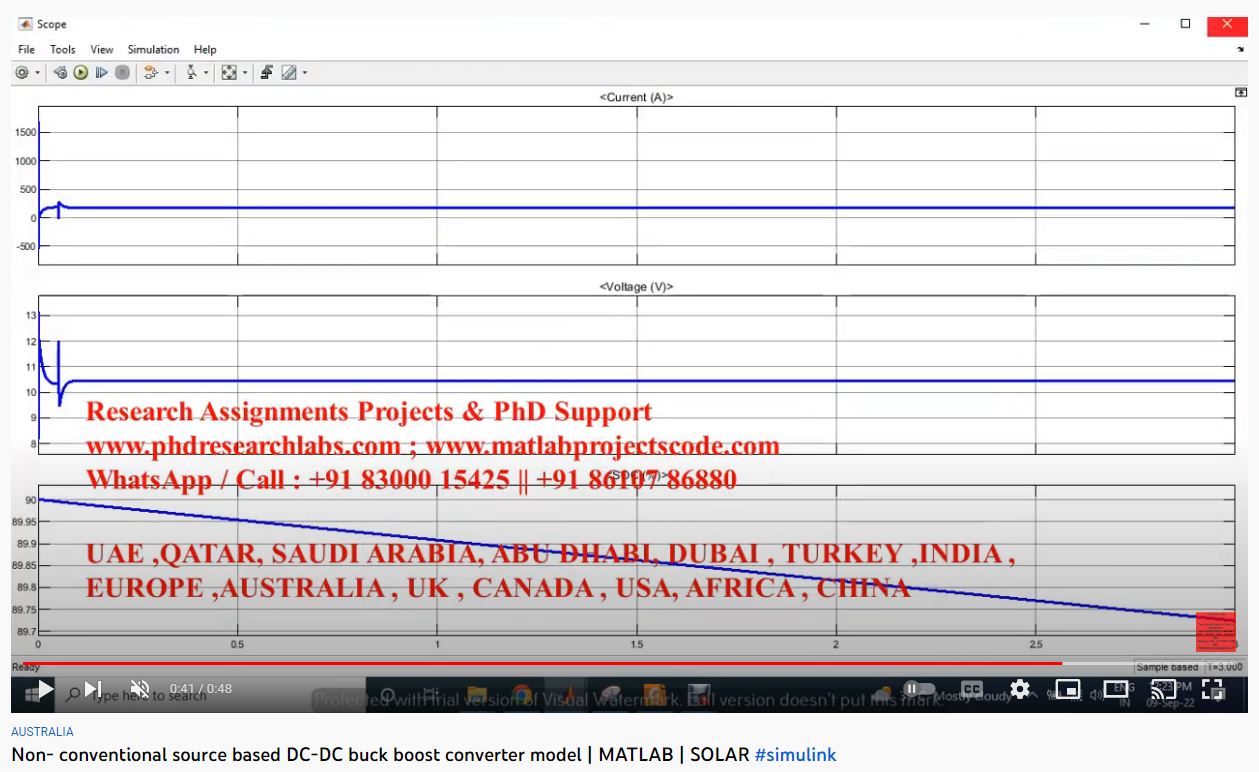Open the View menu
The height and width of the screenshot is (772, 1259).
click(102, 49)
